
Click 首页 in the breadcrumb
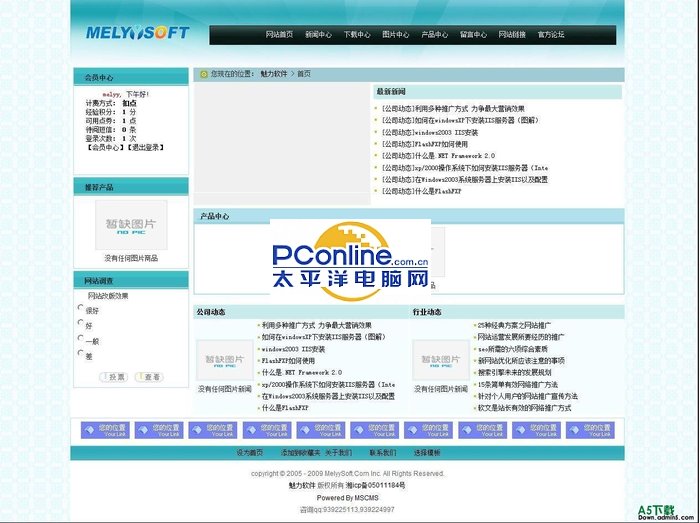(304, 74)
